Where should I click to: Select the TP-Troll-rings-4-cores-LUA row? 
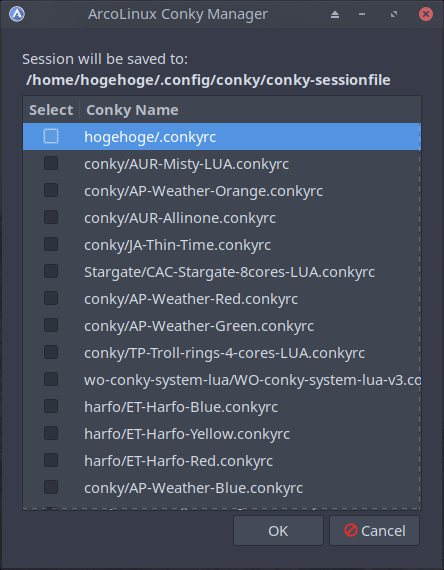click(222, 353)
